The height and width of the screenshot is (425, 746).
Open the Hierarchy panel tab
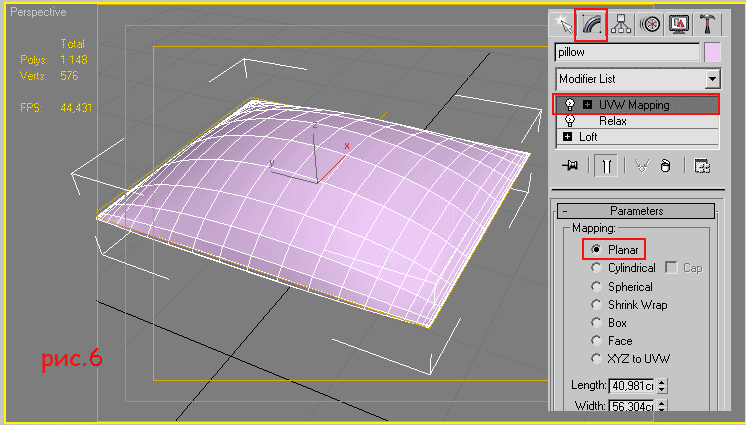click(x=621, y=24)
